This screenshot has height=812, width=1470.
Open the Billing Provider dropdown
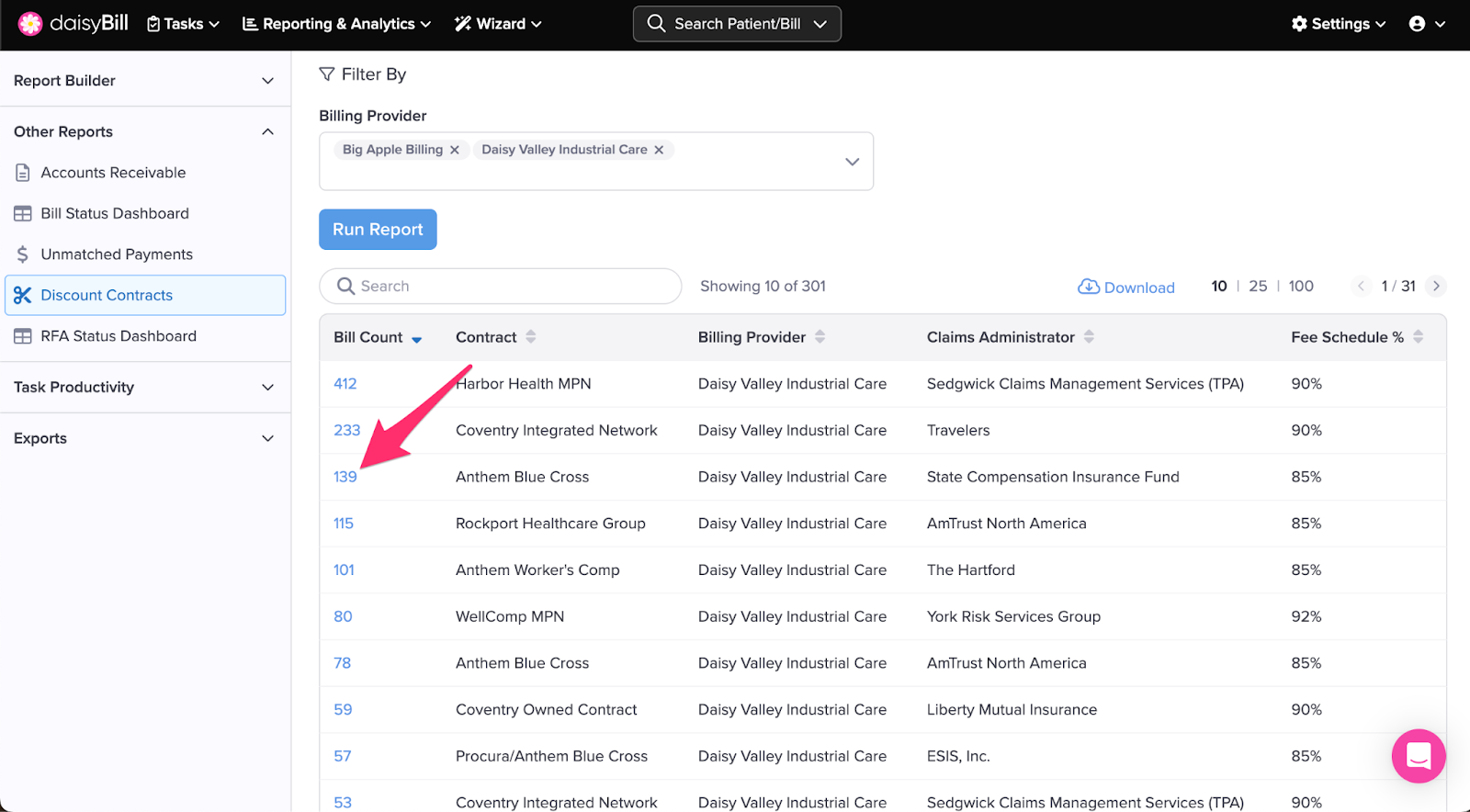(x=852, y=162)
